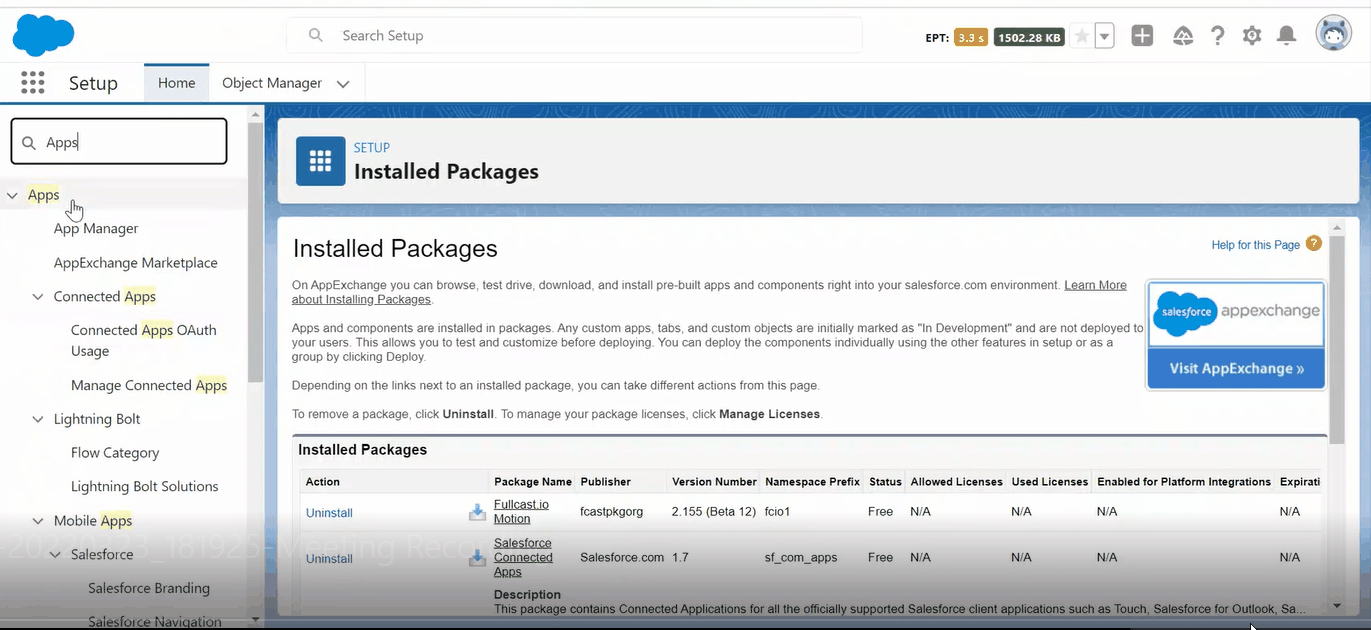This screenshot has width=1371, height=630.
Task: Click the Version Number column header
Action: pyautogui.click(x=714, y=482)
